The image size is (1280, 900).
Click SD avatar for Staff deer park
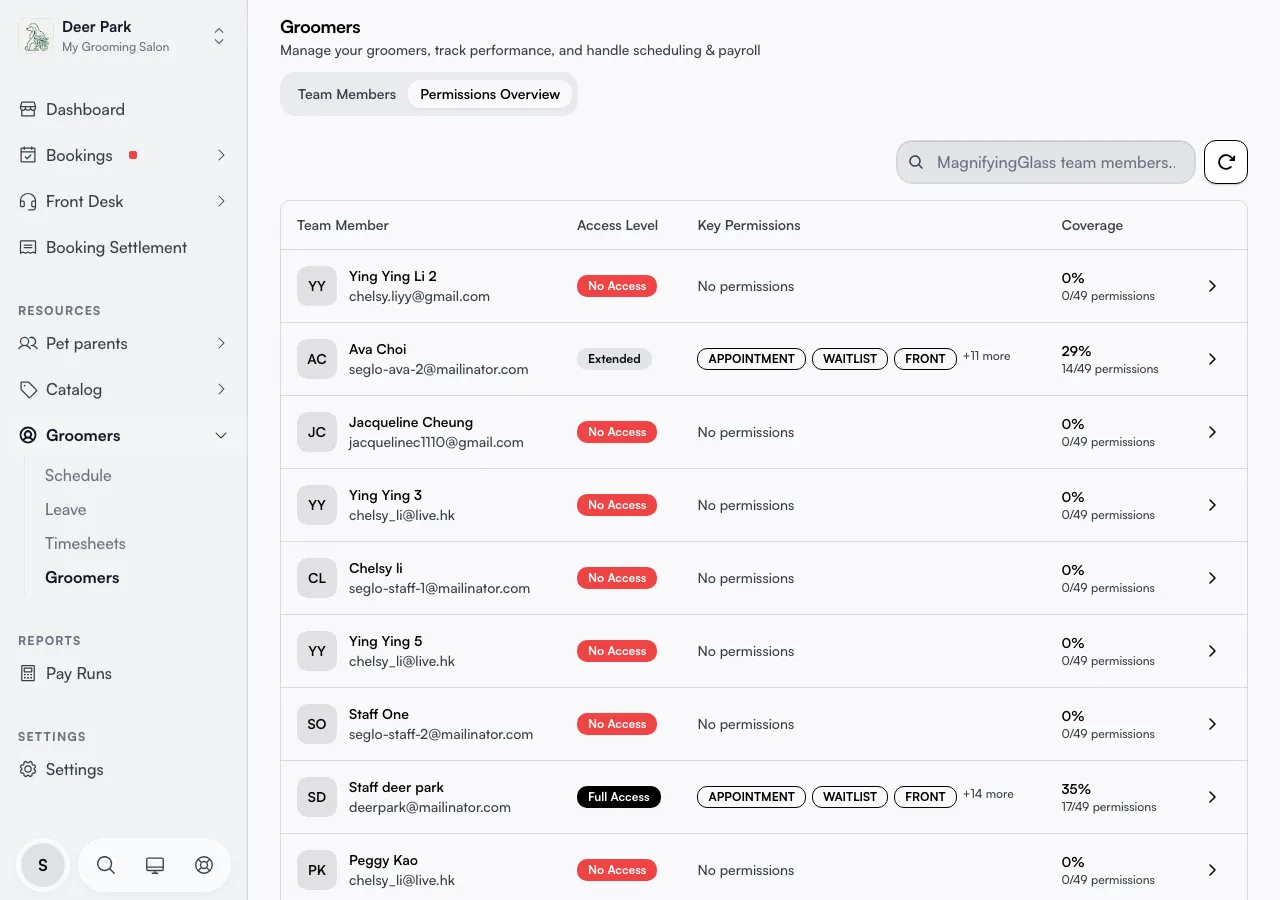[x=317, y=797]
